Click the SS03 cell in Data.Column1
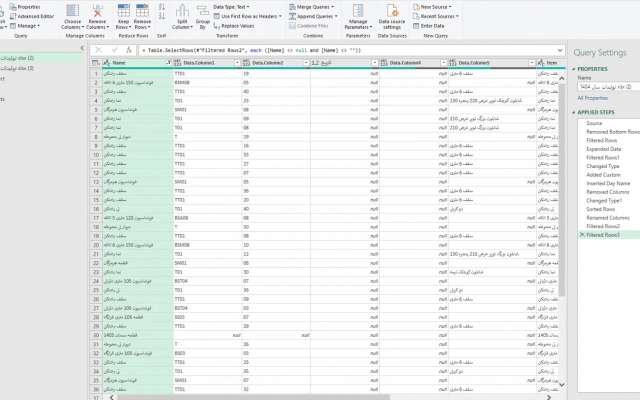The width and height of the screenshot is (640, 400). point(208,317)
